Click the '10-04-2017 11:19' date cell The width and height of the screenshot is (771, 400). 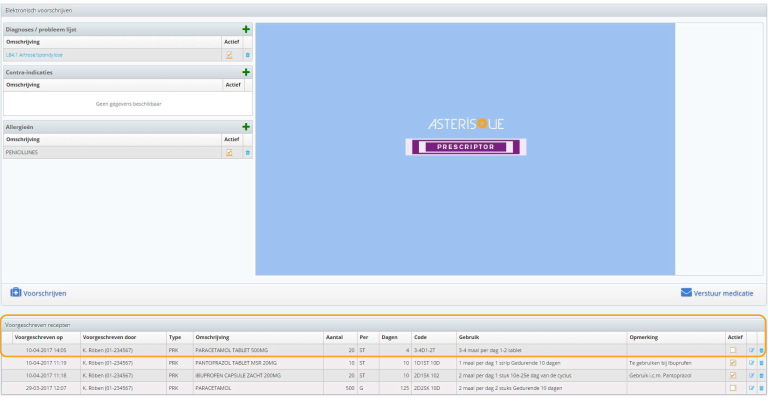(46, 363)
